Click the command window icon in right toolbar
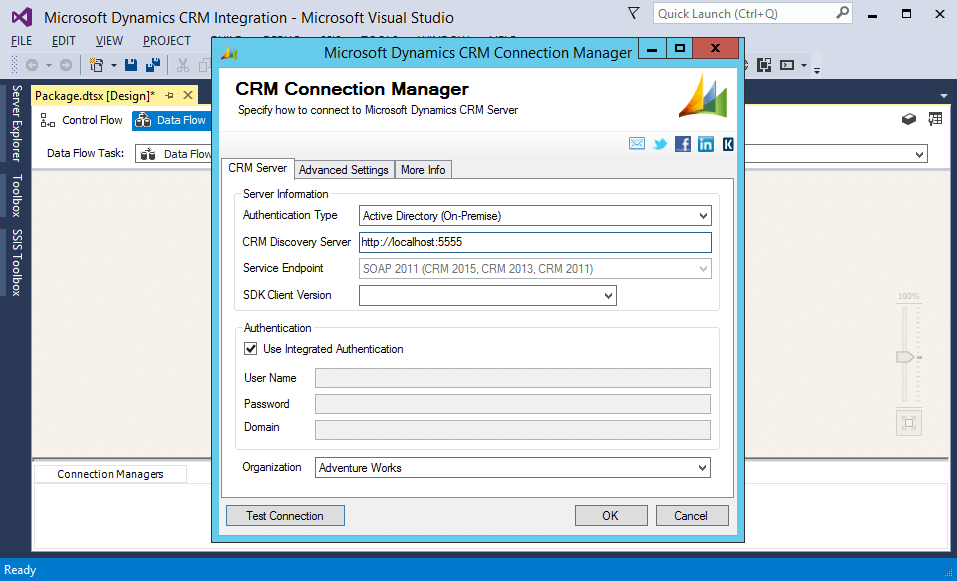This screenshot has height=581, width=957. 787,65
